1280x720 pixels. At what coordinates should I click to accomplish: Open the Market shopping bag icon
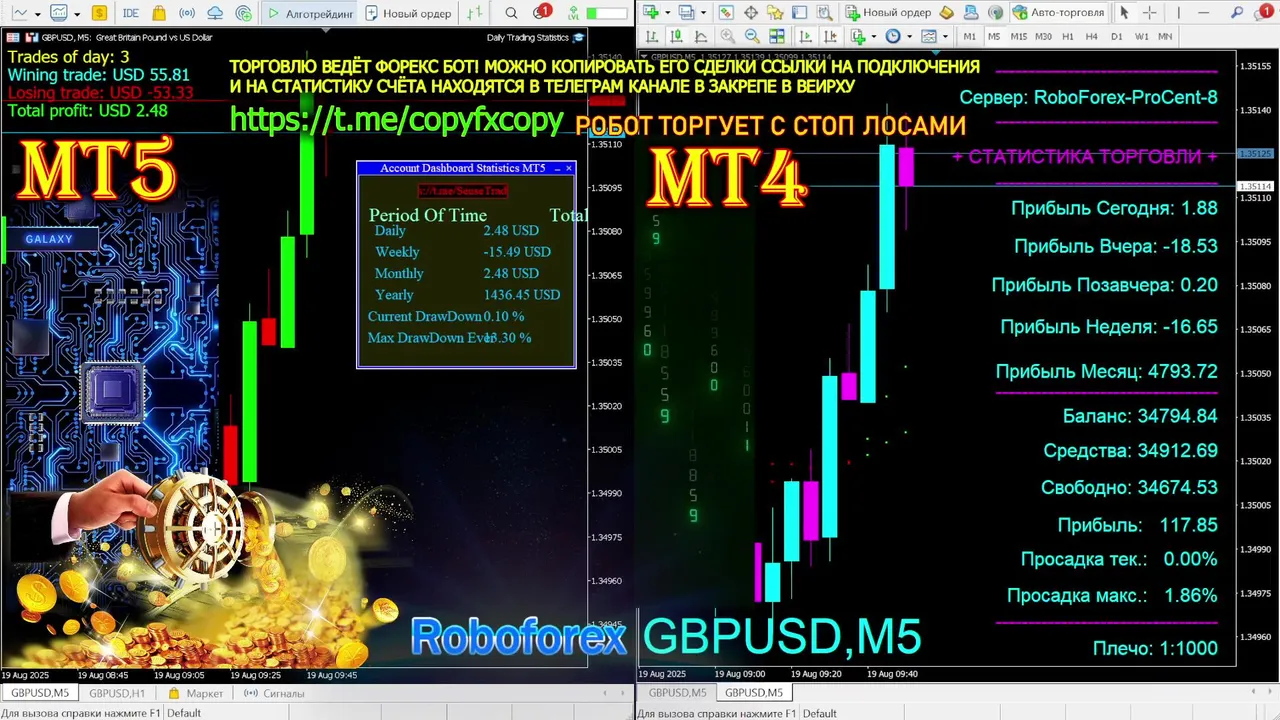pyautogui.click(x=159, y=13)
